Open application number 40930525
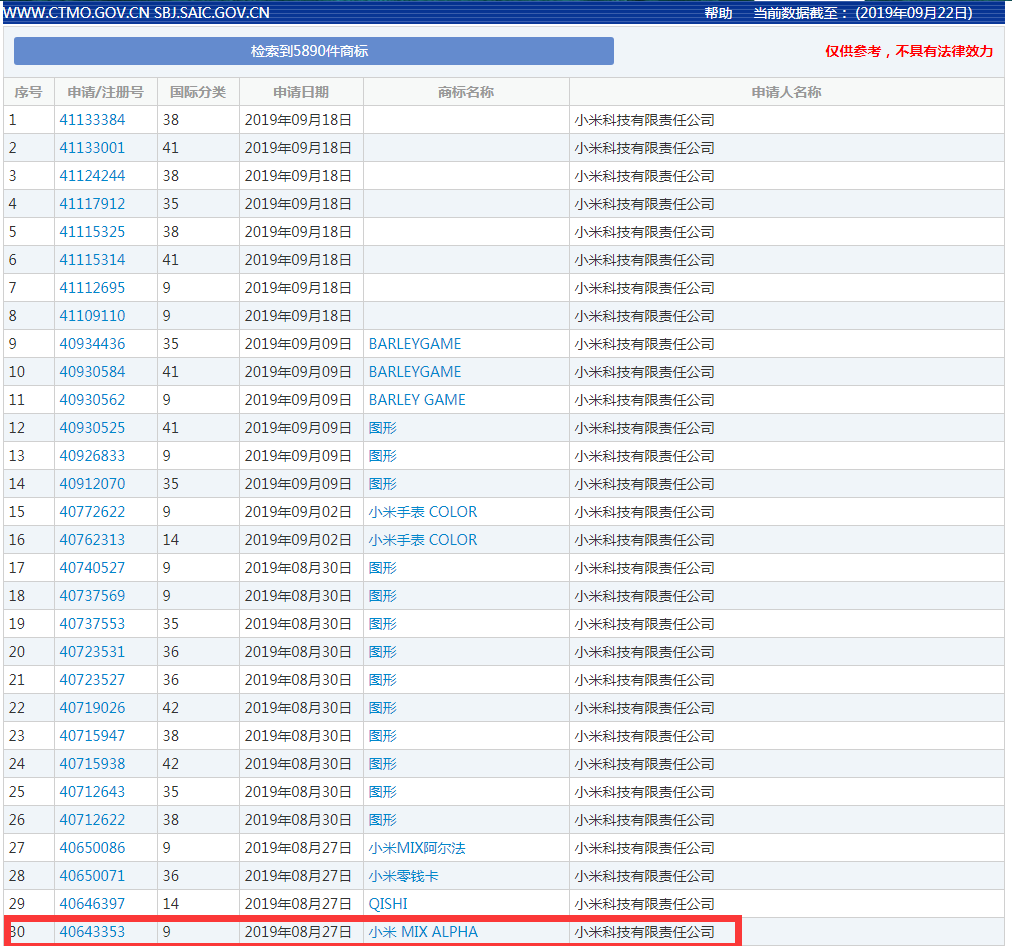The image size is (1012, 946). (92, 428)
